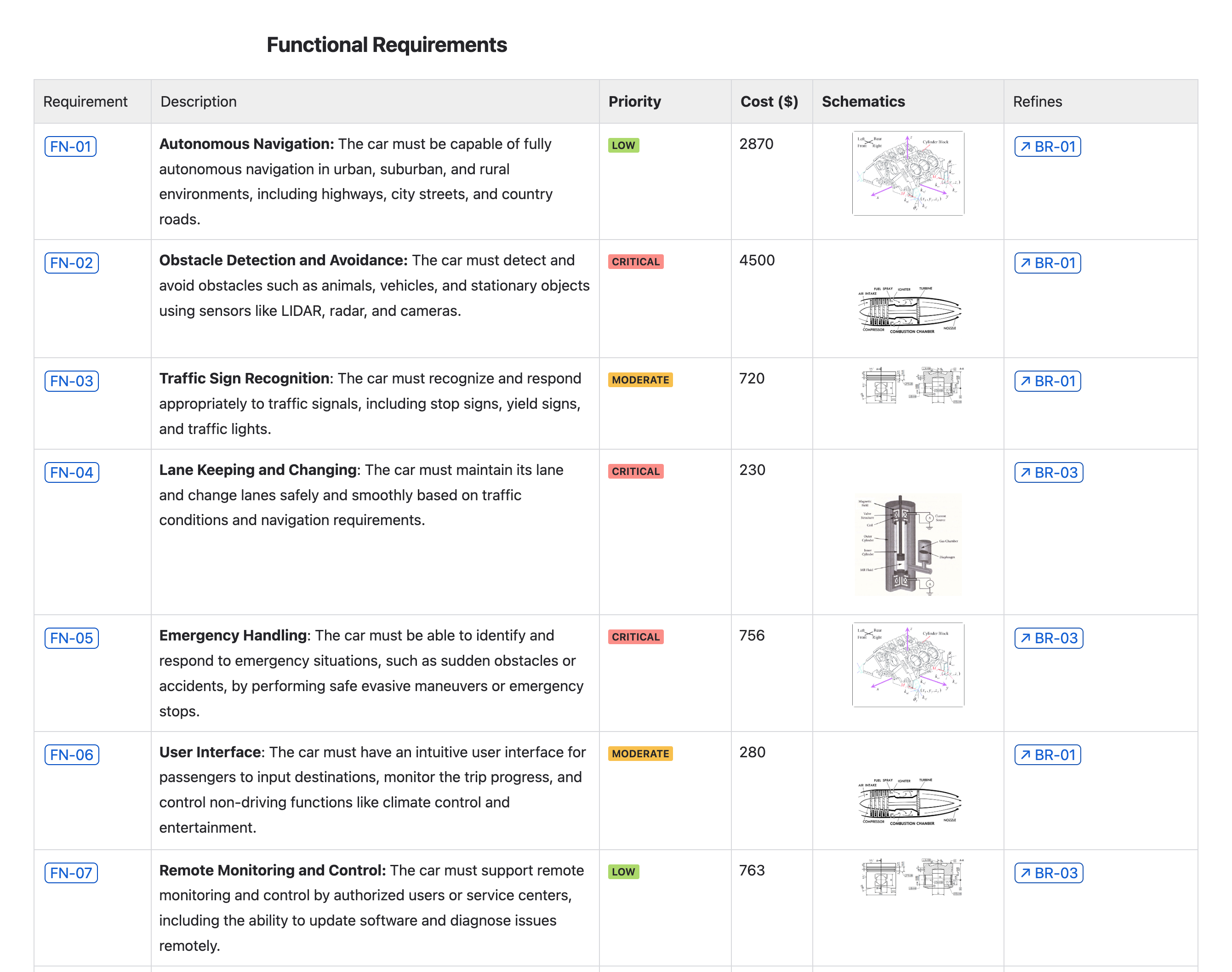Viewport: 1232px width, 972px height.
Task: Open requirement FN-03
Action: pyautogui.click(x=71, y=381)
